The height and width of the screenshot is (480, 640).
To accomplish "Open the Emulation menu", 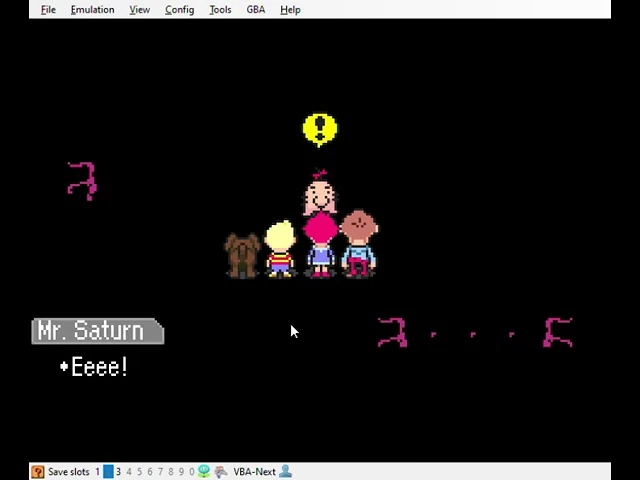I will tap(93, 9).
